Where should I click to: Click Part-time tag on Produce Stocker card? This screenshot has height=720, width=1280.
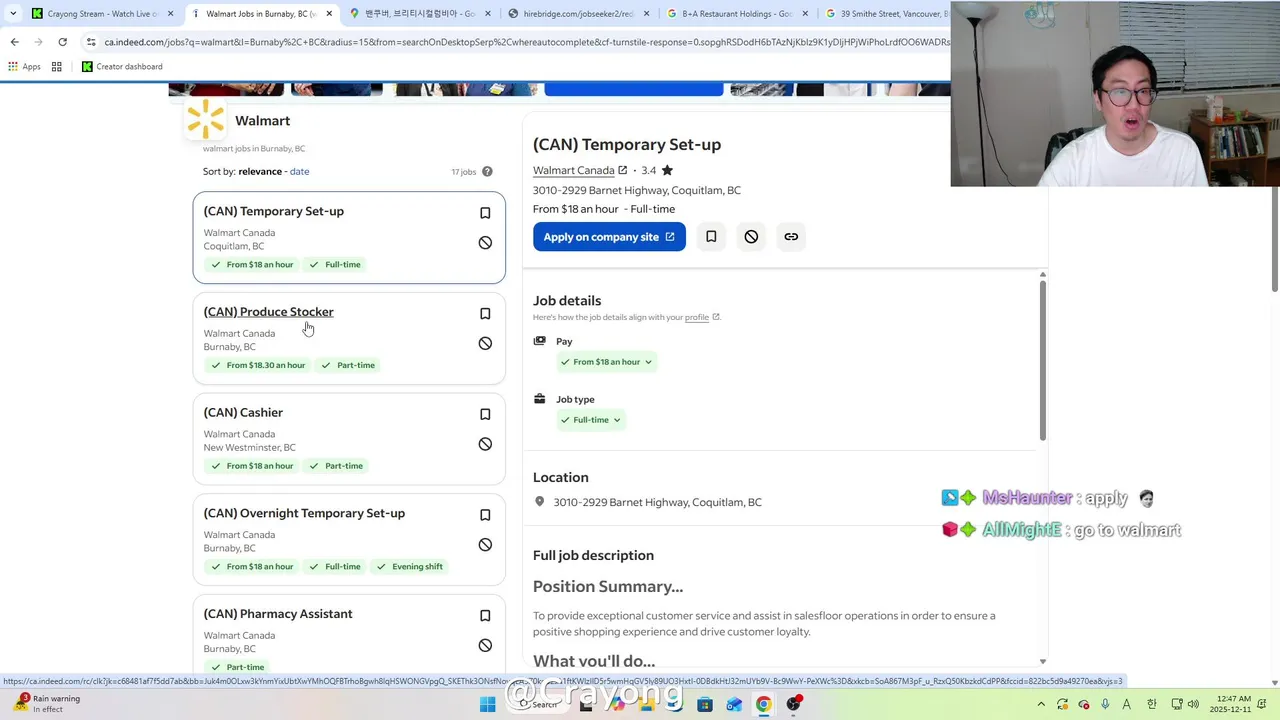pos(347,366)
